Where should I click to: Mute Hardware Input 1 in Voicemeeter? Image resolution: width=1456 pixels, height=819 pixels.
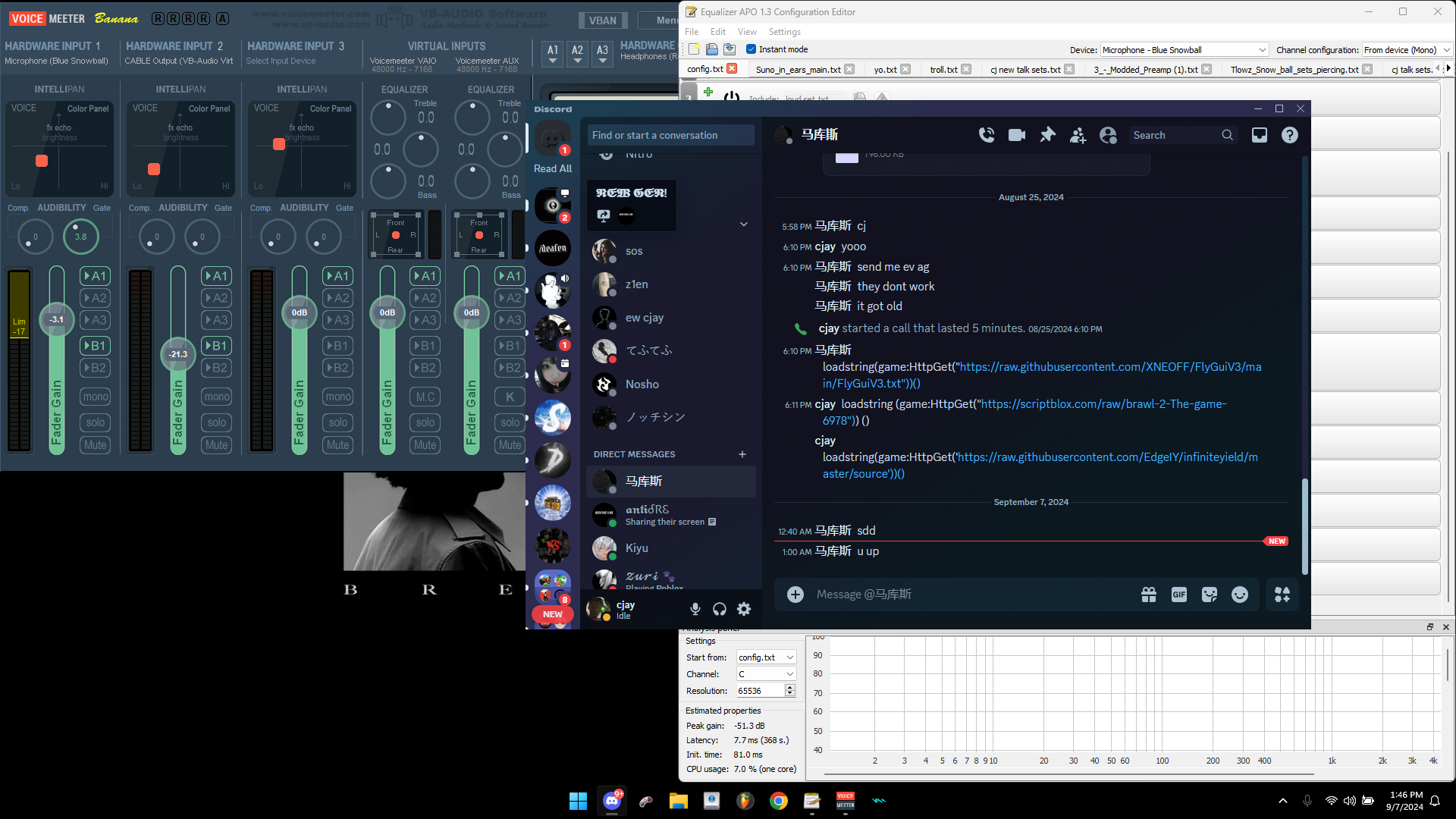click(x=95, y=445)
